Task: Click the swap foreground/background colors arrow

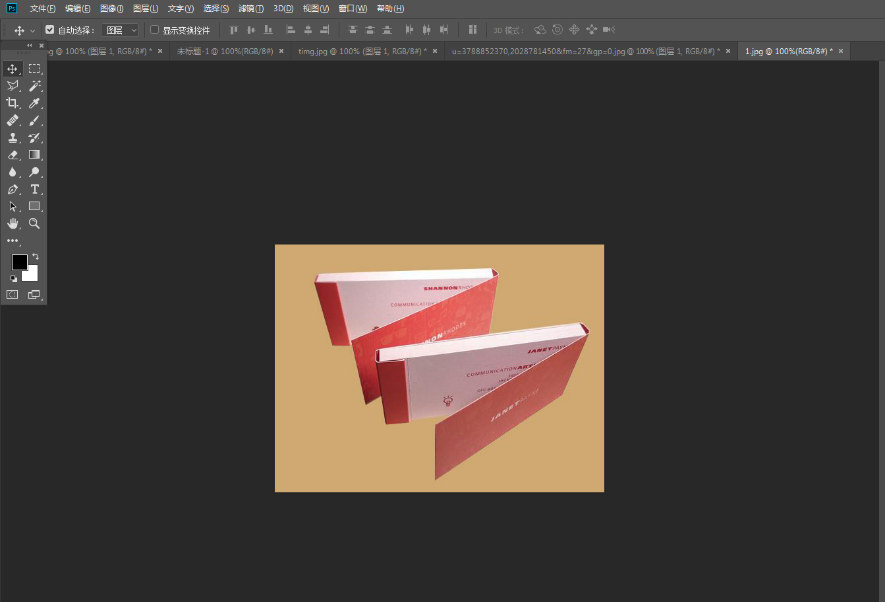Action: (x=35, y=257)
